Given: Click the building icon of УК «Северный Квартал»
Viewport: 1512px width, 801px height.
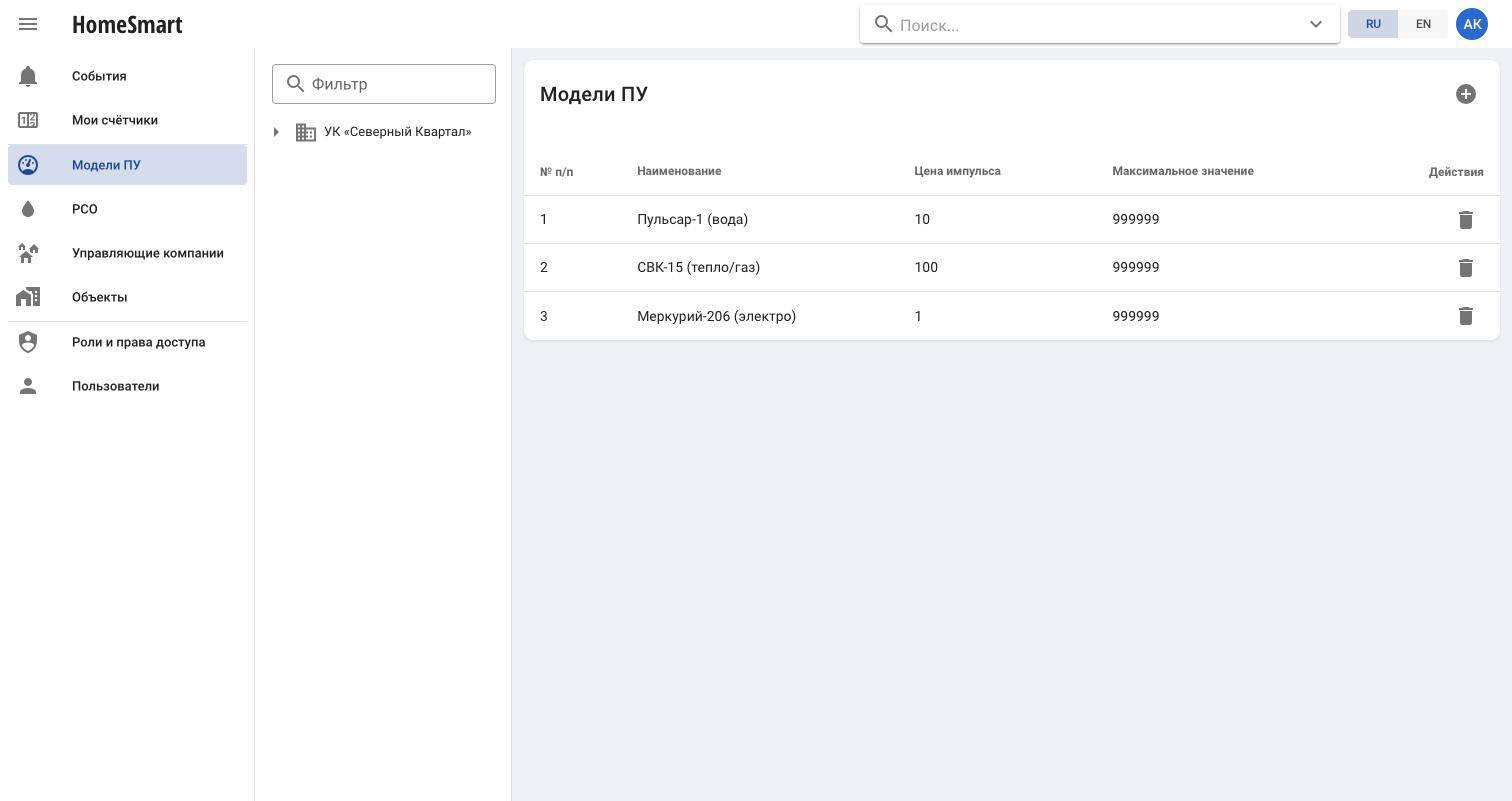Looking at the screenshot, I should 306,132.
